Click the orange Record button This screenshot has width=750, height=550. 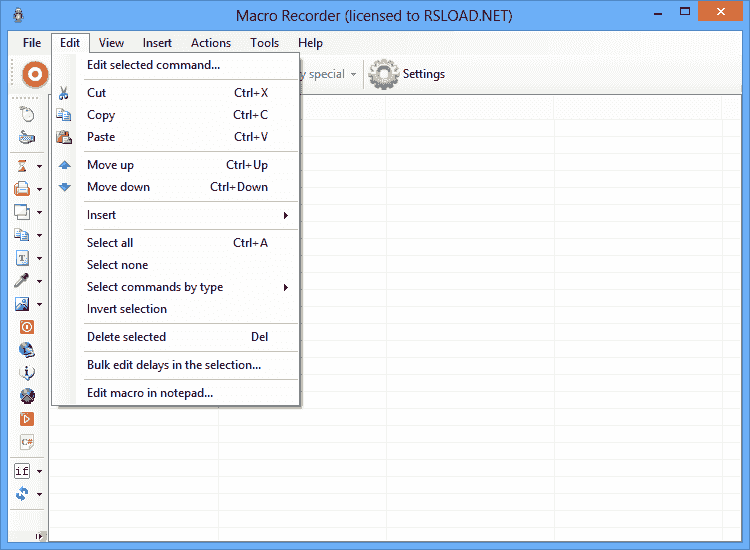coord(35,75)
